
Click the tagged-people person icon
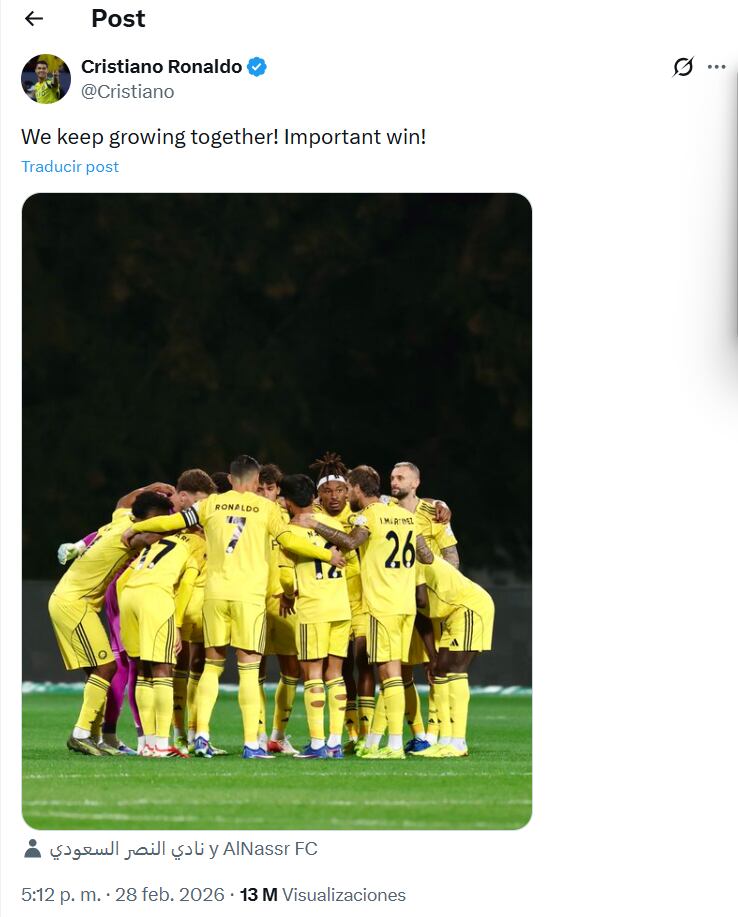[33, 849]
